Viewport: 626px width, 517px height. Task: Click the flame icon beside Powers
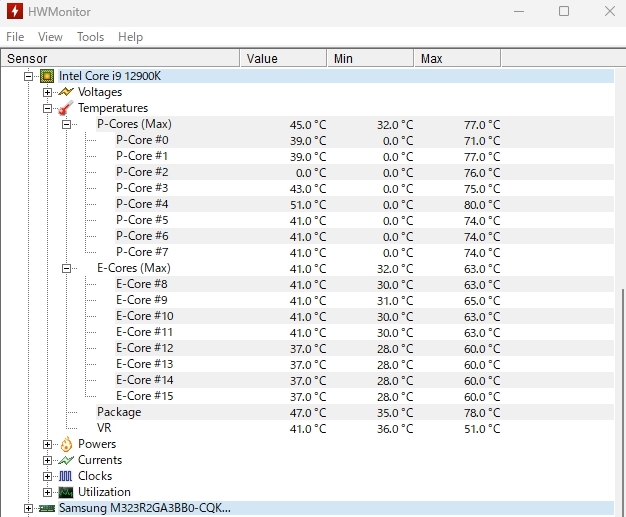tap(66, 444)
